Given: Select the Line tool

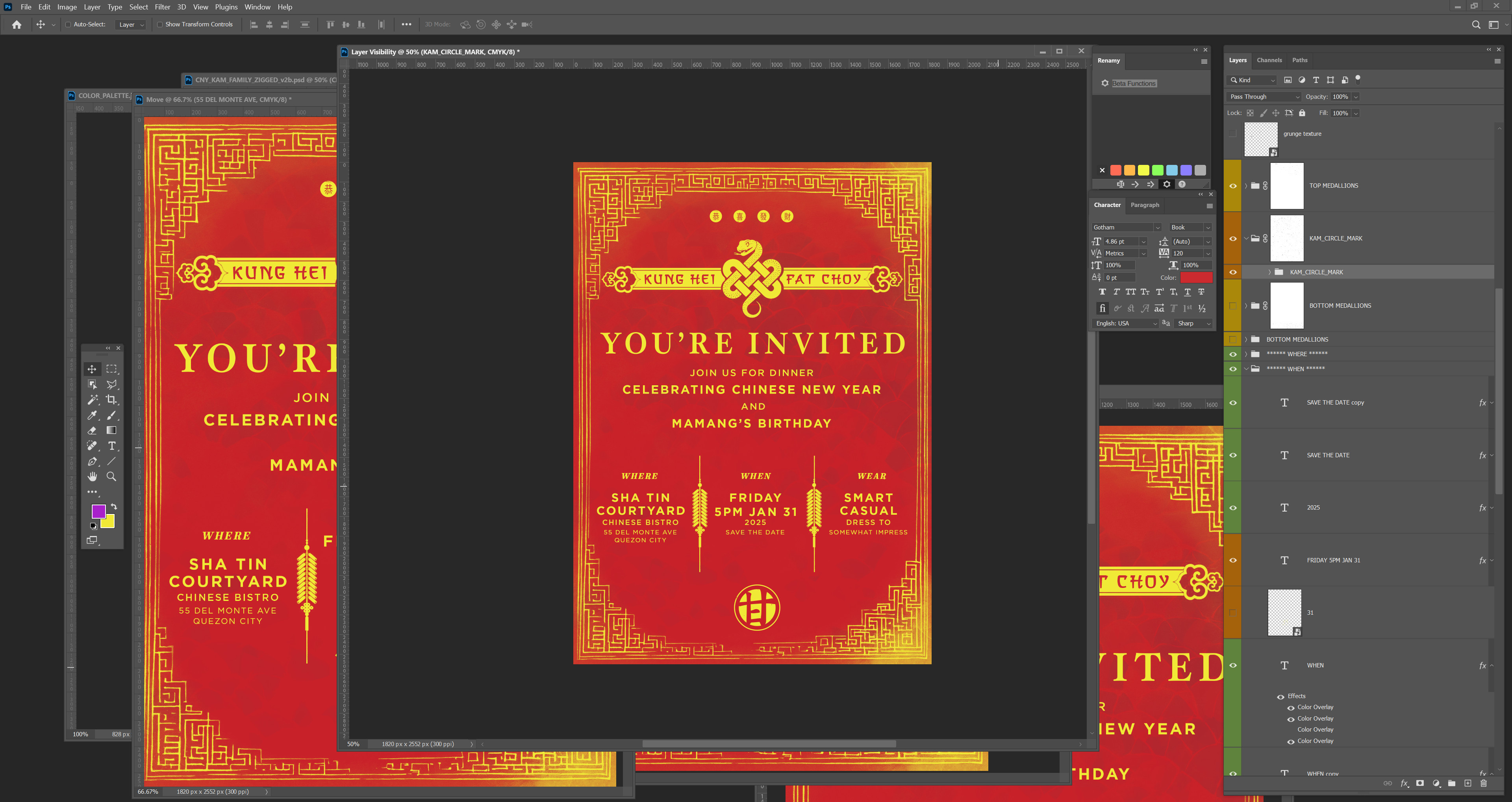Looking at the screenshot, I should pos(111,462).
